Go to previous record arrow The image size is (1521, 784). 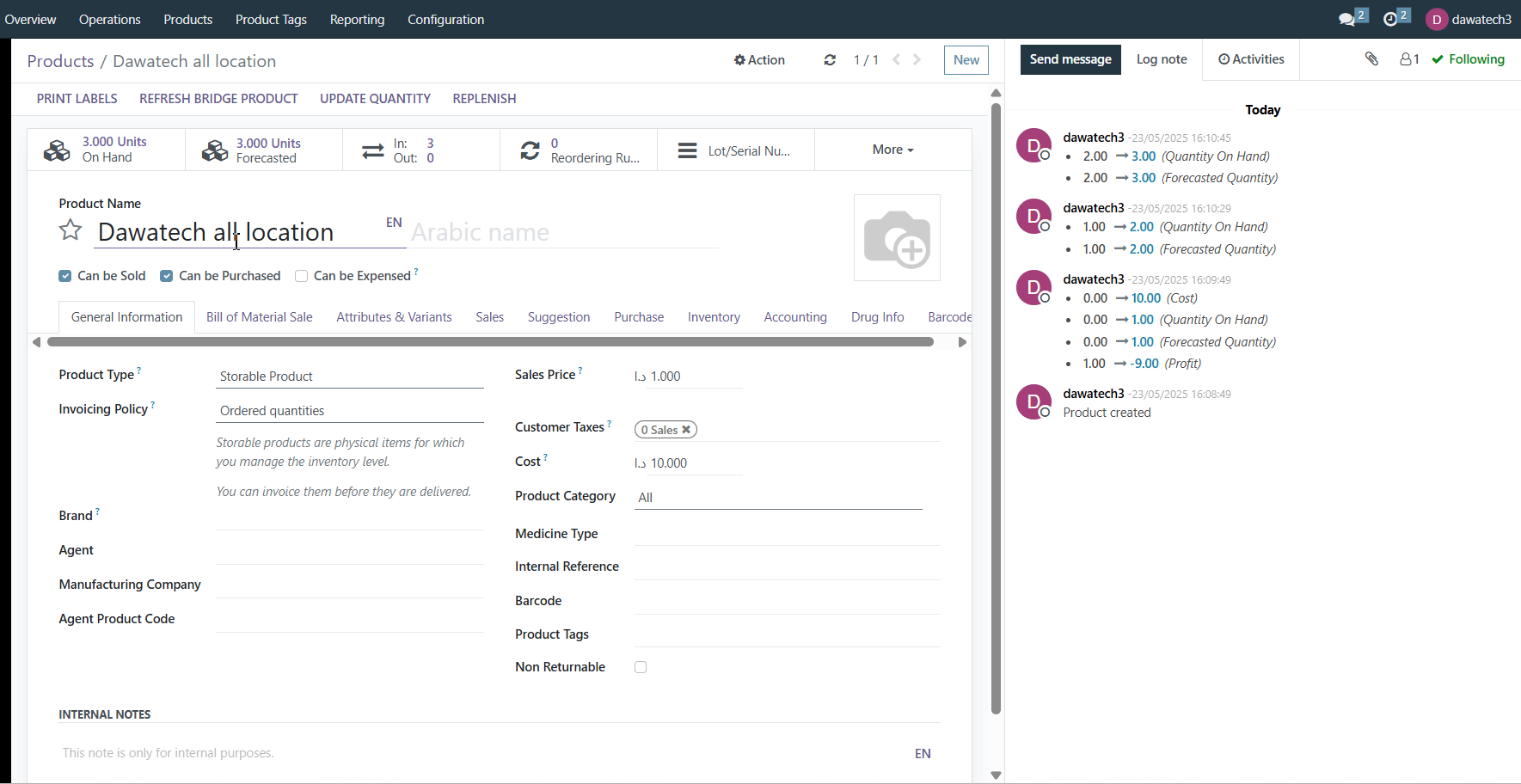[x=896, y=59]
